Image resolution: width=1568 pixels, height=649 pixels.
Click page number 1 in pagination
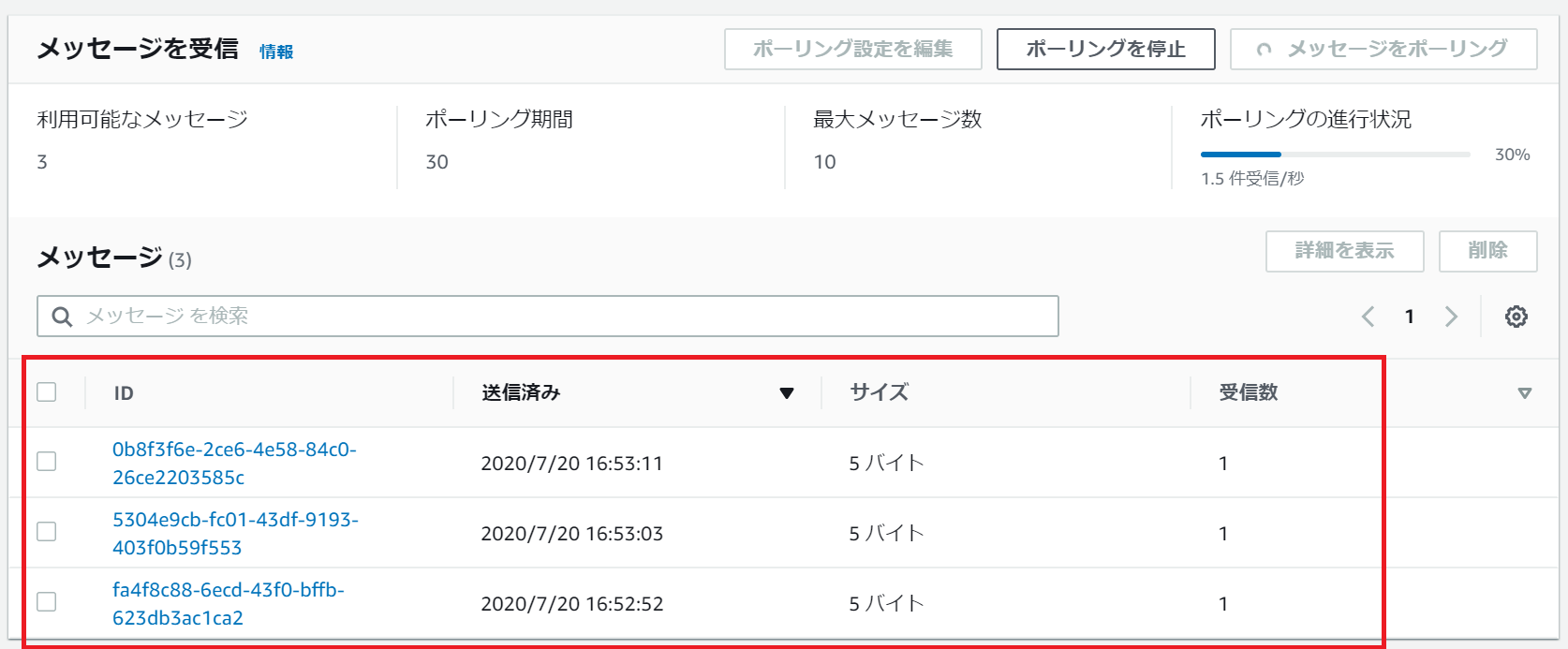click(1409, 317)
